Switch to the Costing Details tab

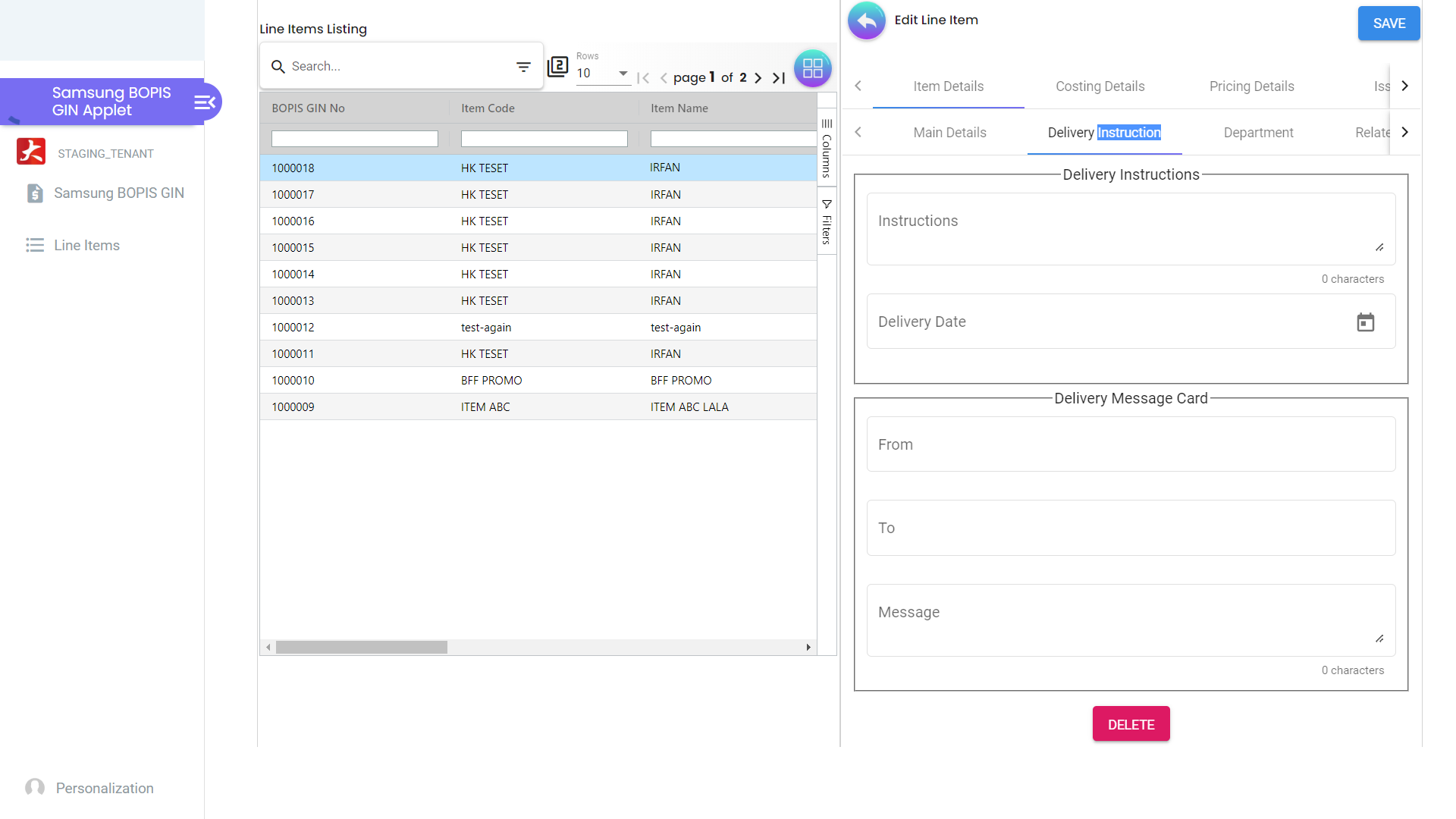[x=1100, y=86]
